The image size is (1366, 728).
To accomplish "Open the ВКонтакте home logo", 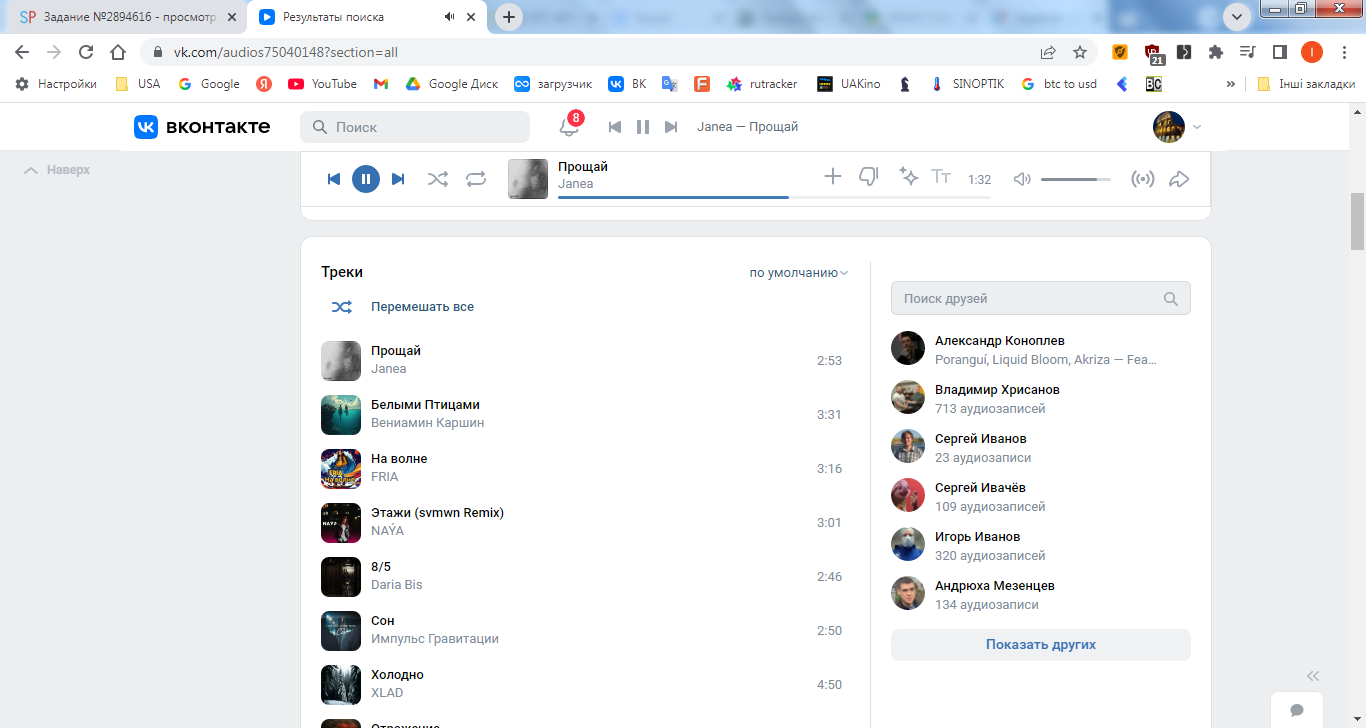I will tap(202, 127).
